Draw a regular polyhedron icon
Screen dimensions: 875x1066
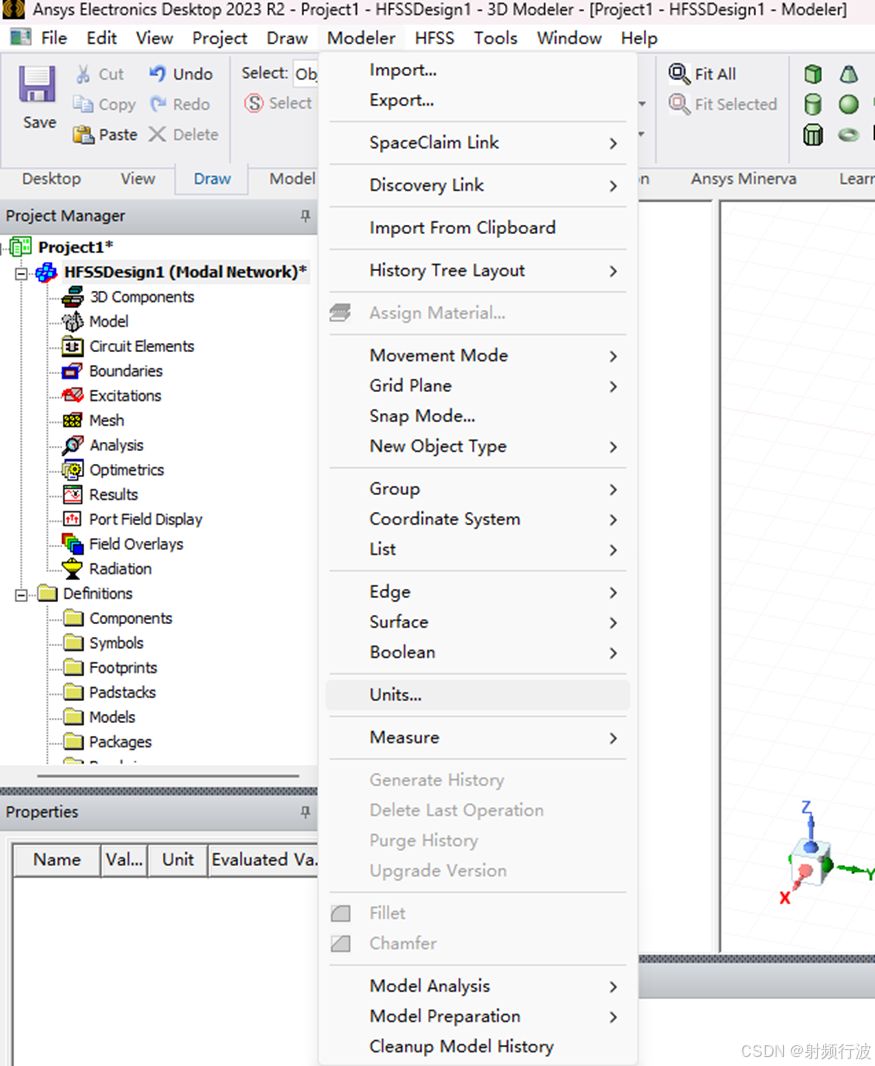pyautogui.click(x=813, y=135)
